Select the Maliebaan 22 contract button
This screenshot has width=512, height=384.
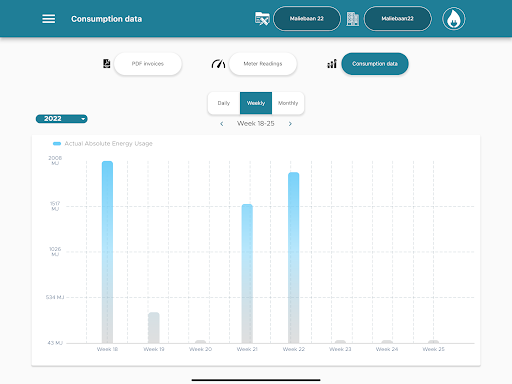click(307, 19)
